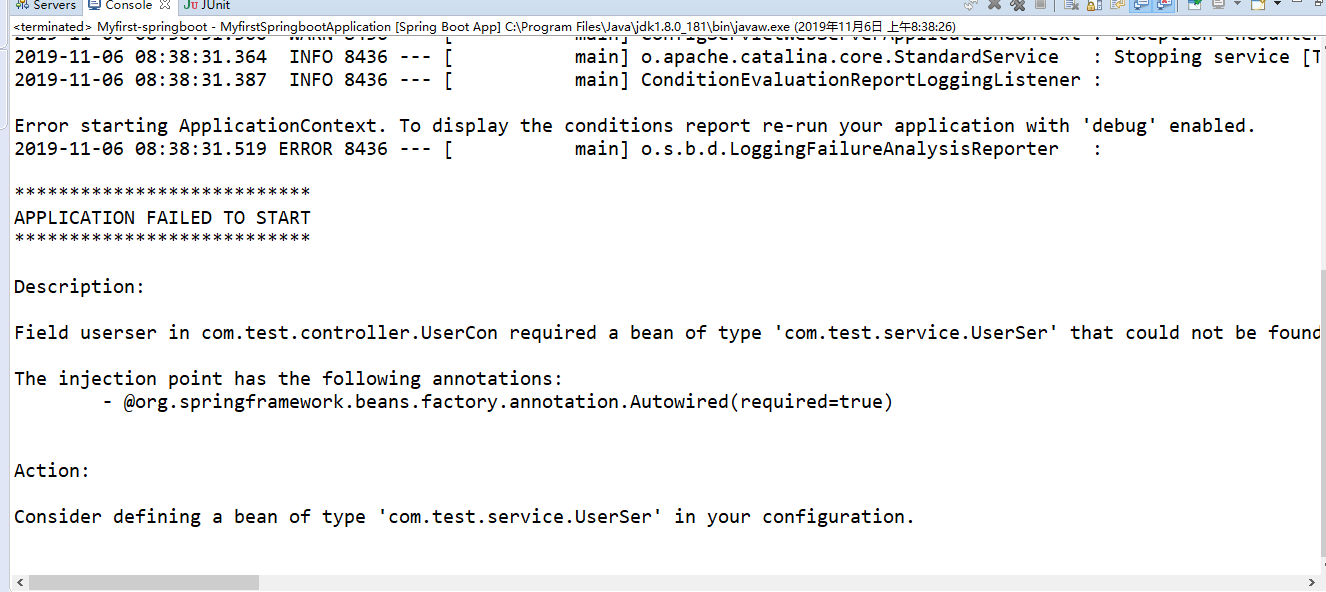Click the 'Description:' heading line
Screen dimensions: 1326x592
click(x=79, y=286)
